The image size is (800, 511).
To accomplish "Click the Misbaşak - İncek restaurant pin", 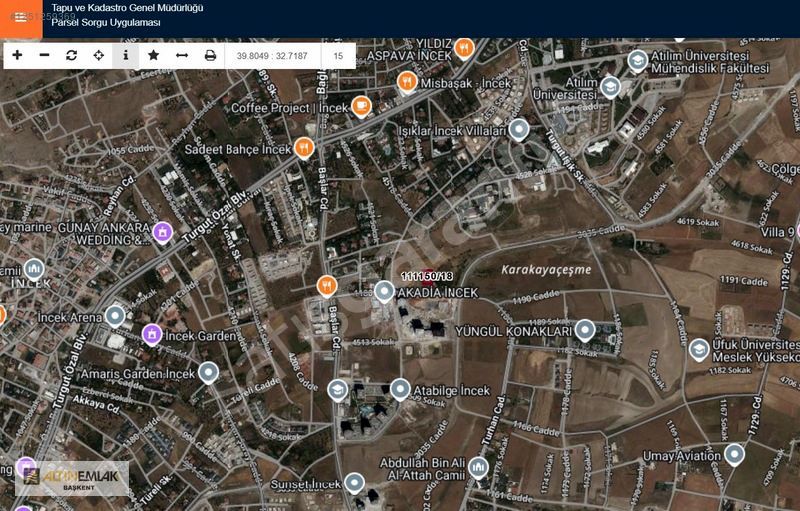I will pos(407,82).
